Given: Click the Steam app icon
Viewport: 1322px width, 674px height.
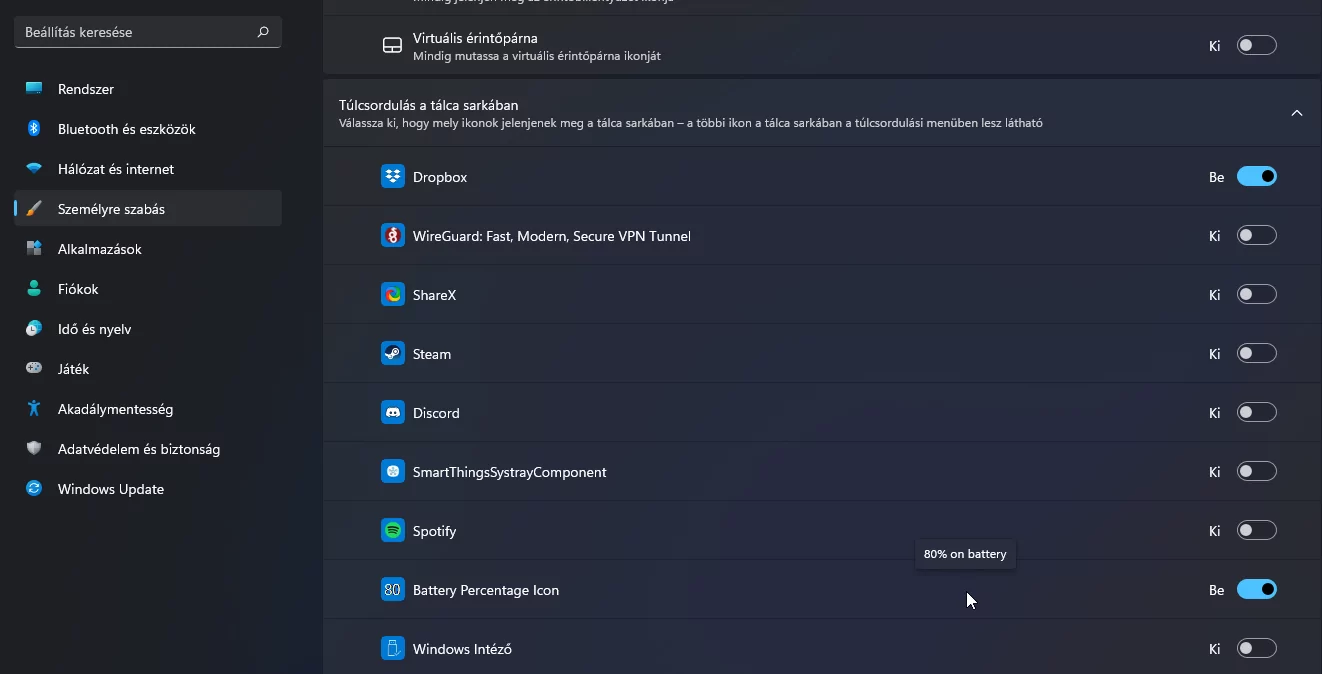Looking at the screenshot, I should (x=393, y=354).
